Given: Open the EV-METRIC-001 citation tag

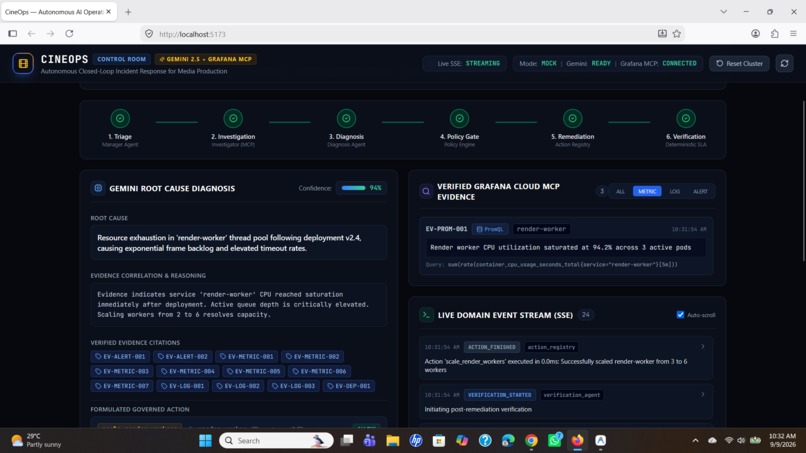Looking at the screenshot, I should pyautogui.click(x=247, y=356).
